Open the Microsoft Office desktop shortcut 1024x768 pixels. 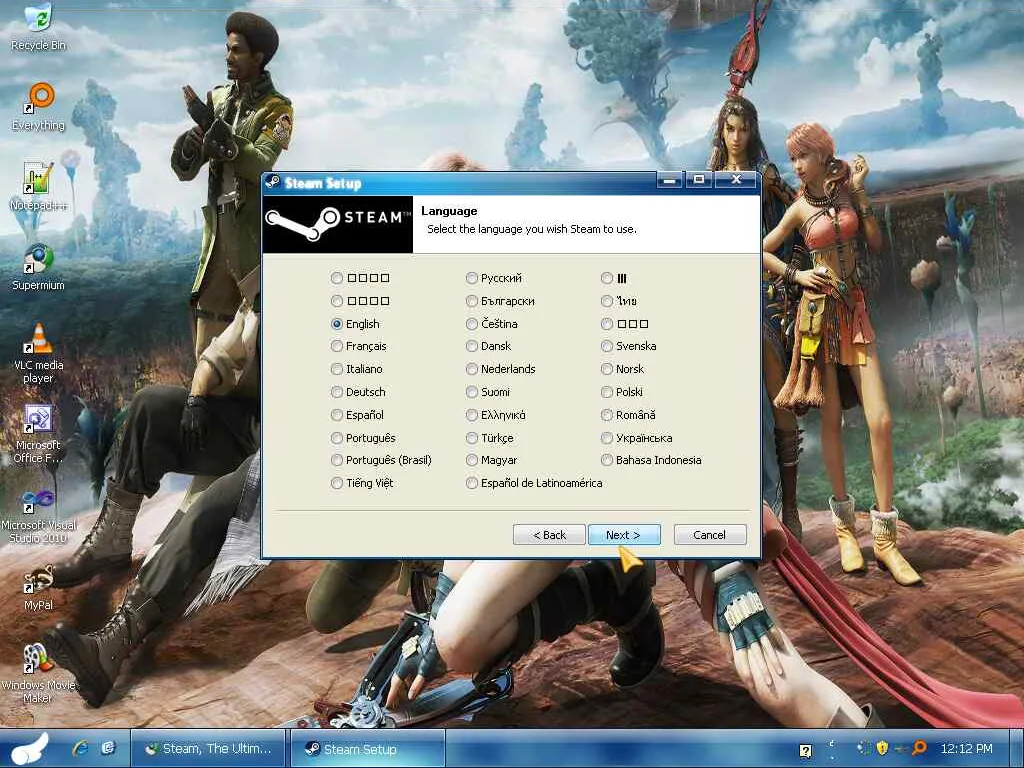(x=39, y=434)
